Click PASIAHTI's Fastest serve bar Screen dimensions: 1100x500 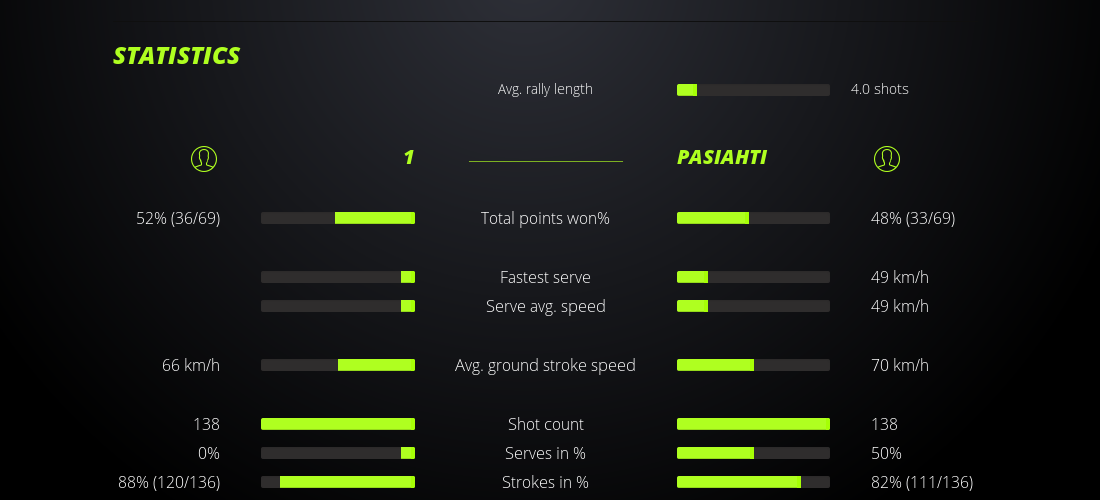coord(753,277)
